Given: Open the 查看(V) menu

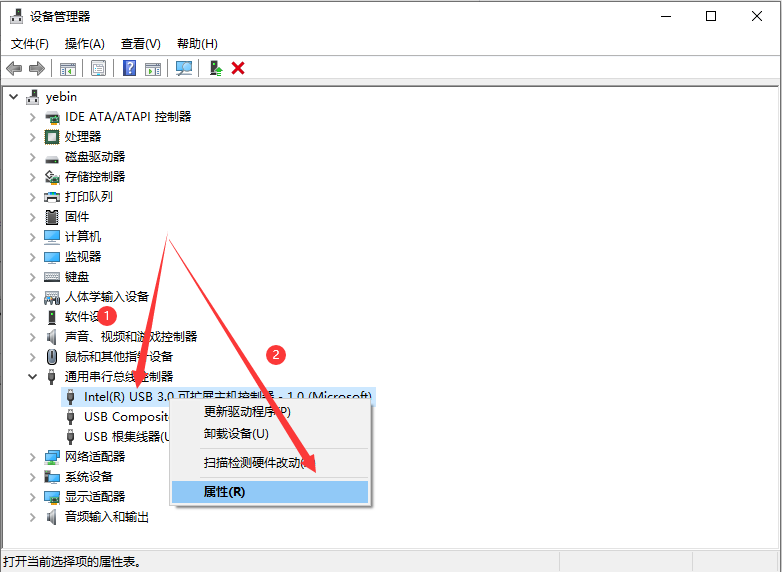Looking at the screenshot, I should pyautogui.click(x=140, y=44).
